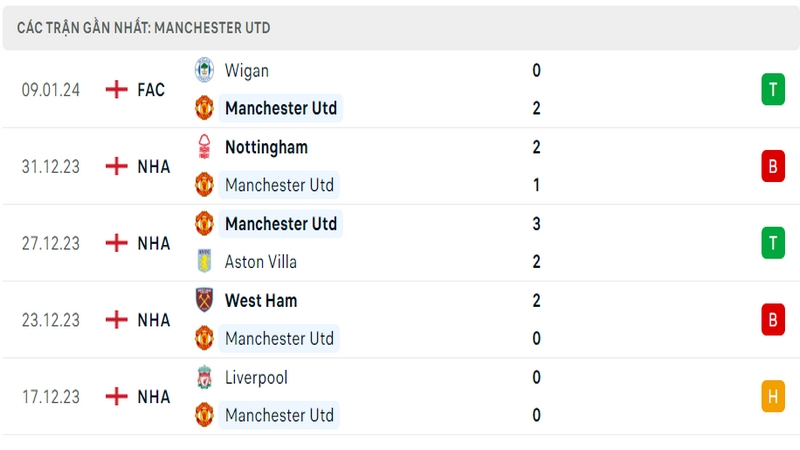Click the West Ham crest icon
Screen dimensions: 800x450
tap(204, 300)
